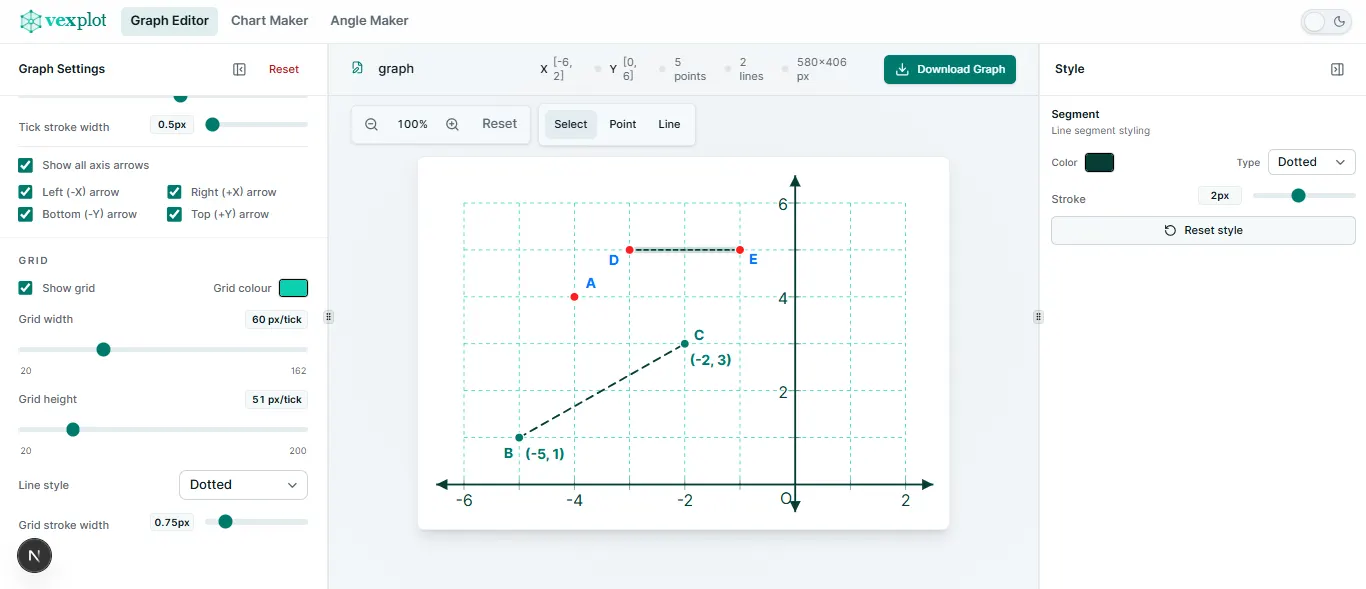Screen dimensions: 1366x589
Task: Toggle Bottom (-Y) arrow checkbox
Action: click(26, 214)
